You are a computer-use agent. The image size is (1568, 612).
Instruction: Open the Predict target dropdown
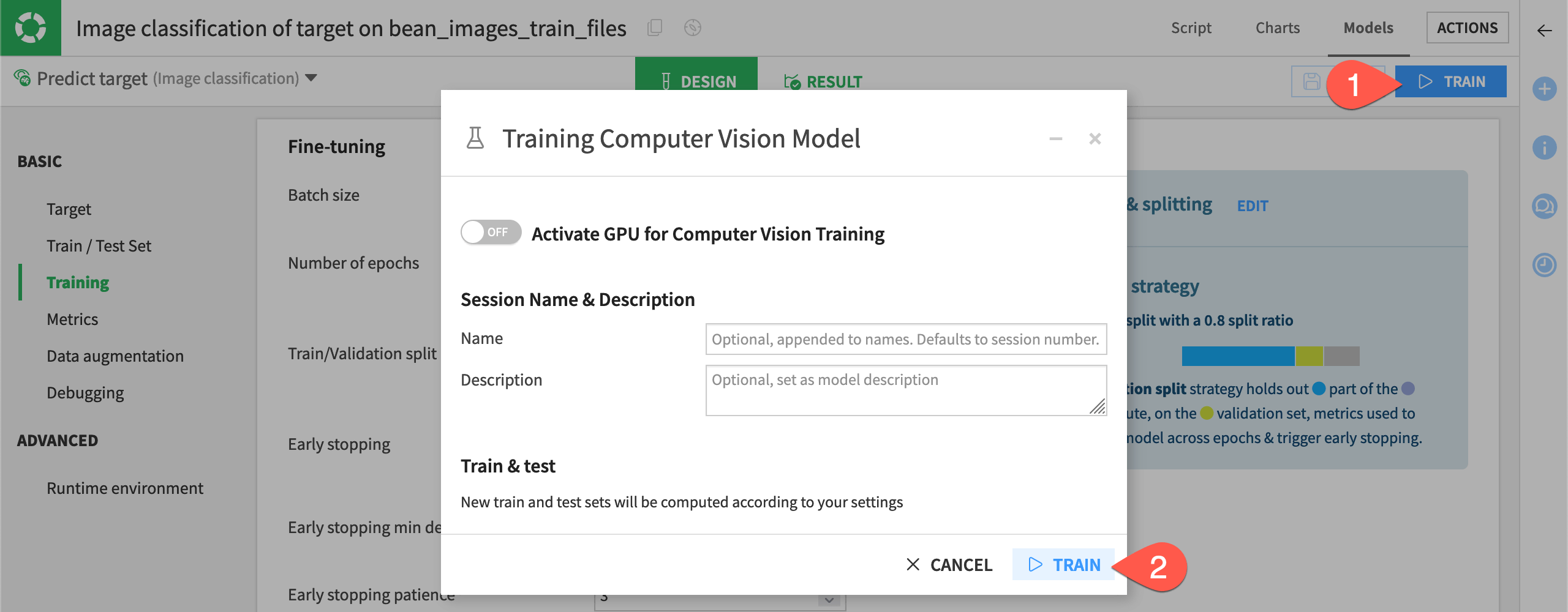coord(312,78)
